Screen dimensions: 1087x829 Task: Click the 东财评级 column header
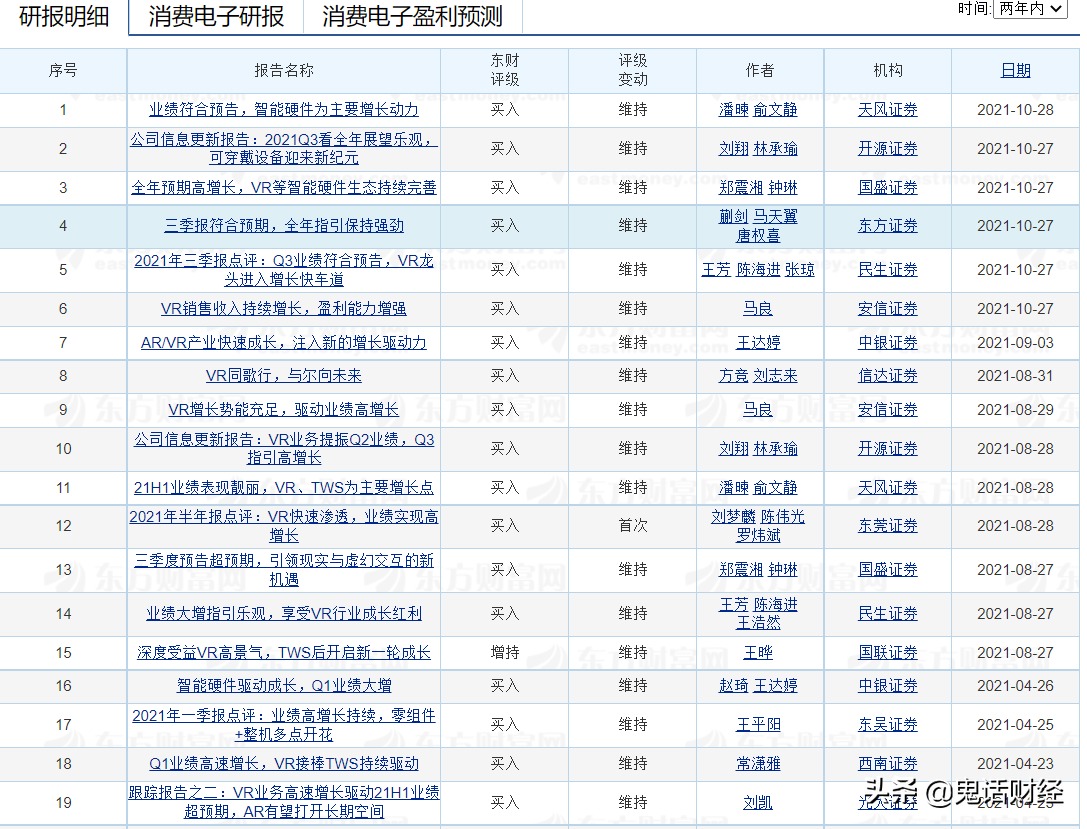(x=505, y=70)
